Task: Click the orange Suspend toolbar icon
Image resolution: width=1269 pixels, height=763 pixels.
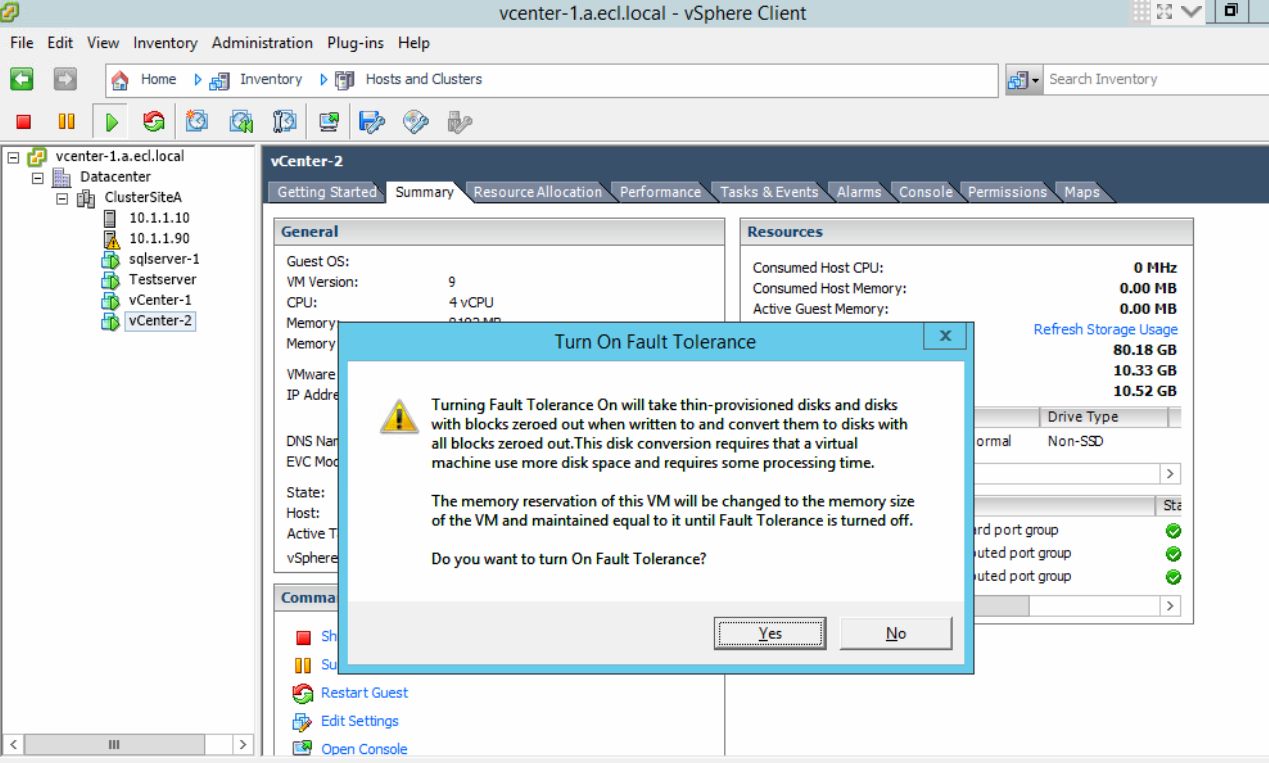Action: coord(66,122)
